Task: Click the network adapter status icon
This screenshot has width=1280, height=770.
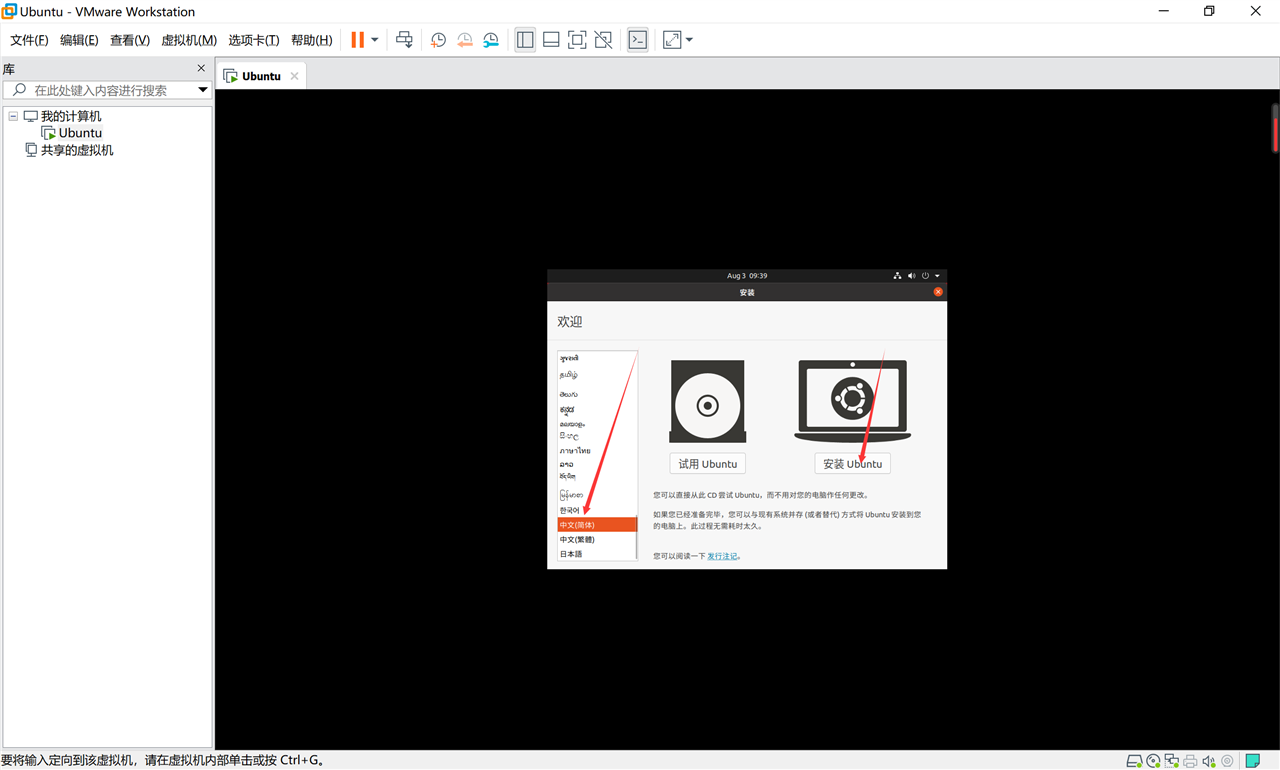Action: coord(1171,761)
